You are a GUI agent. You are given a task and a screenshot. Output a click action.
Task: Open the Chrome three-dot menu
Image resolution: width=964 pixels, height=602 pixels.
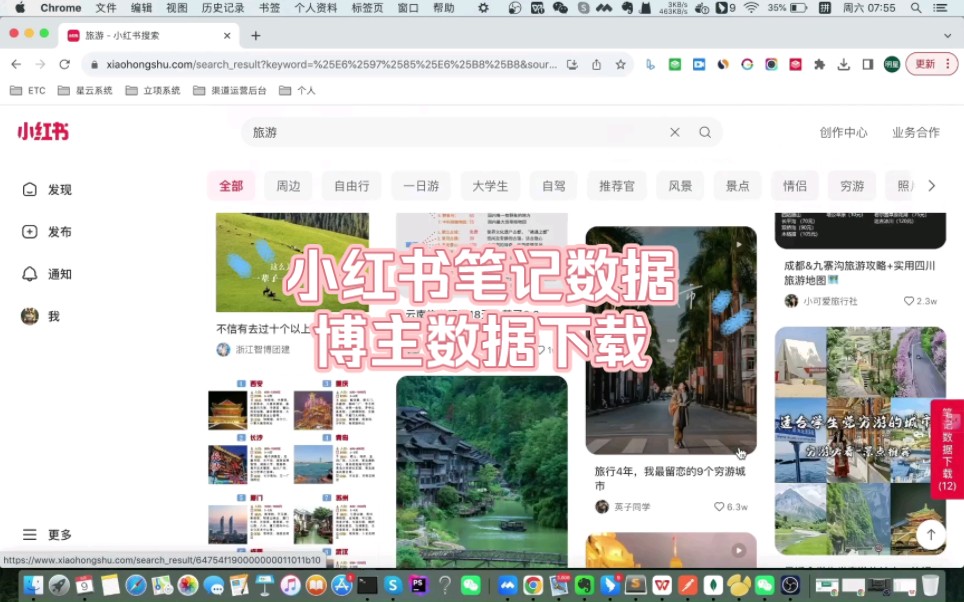(948, 63)
